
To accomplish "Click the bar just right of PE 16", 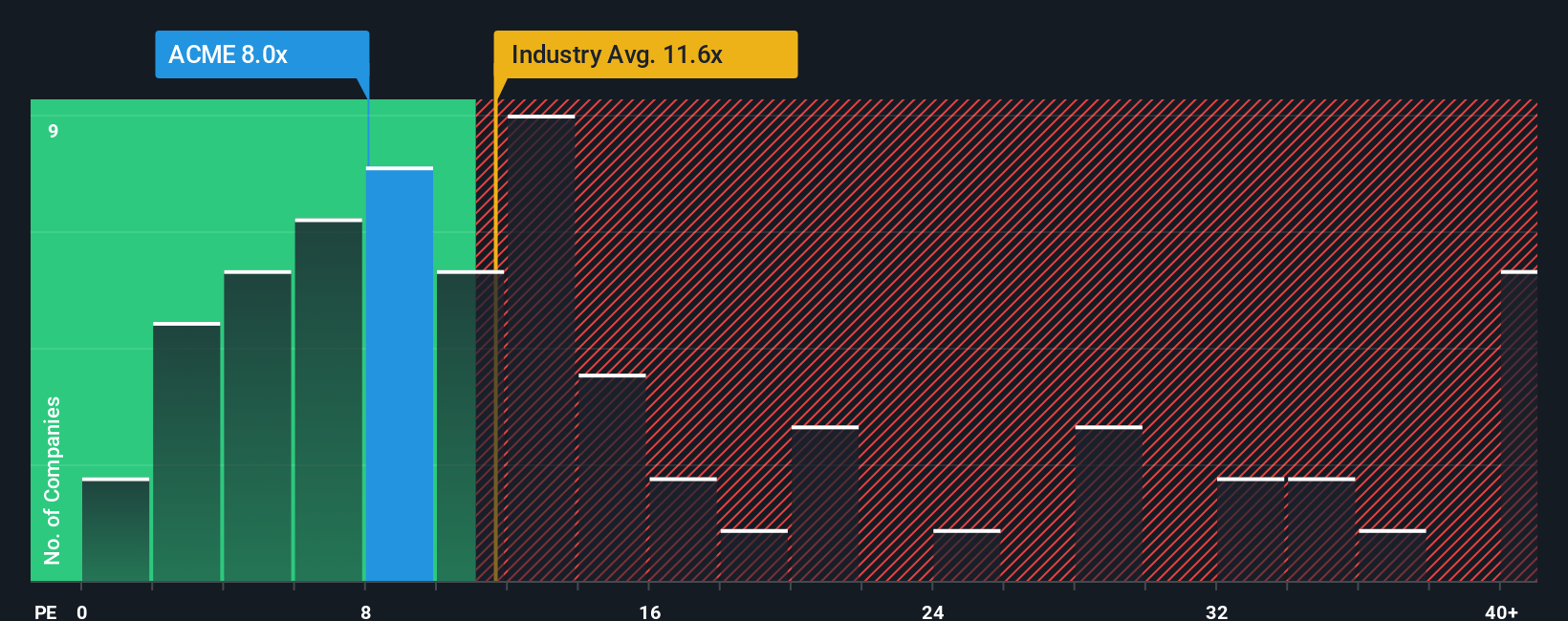I will [683, 529].
